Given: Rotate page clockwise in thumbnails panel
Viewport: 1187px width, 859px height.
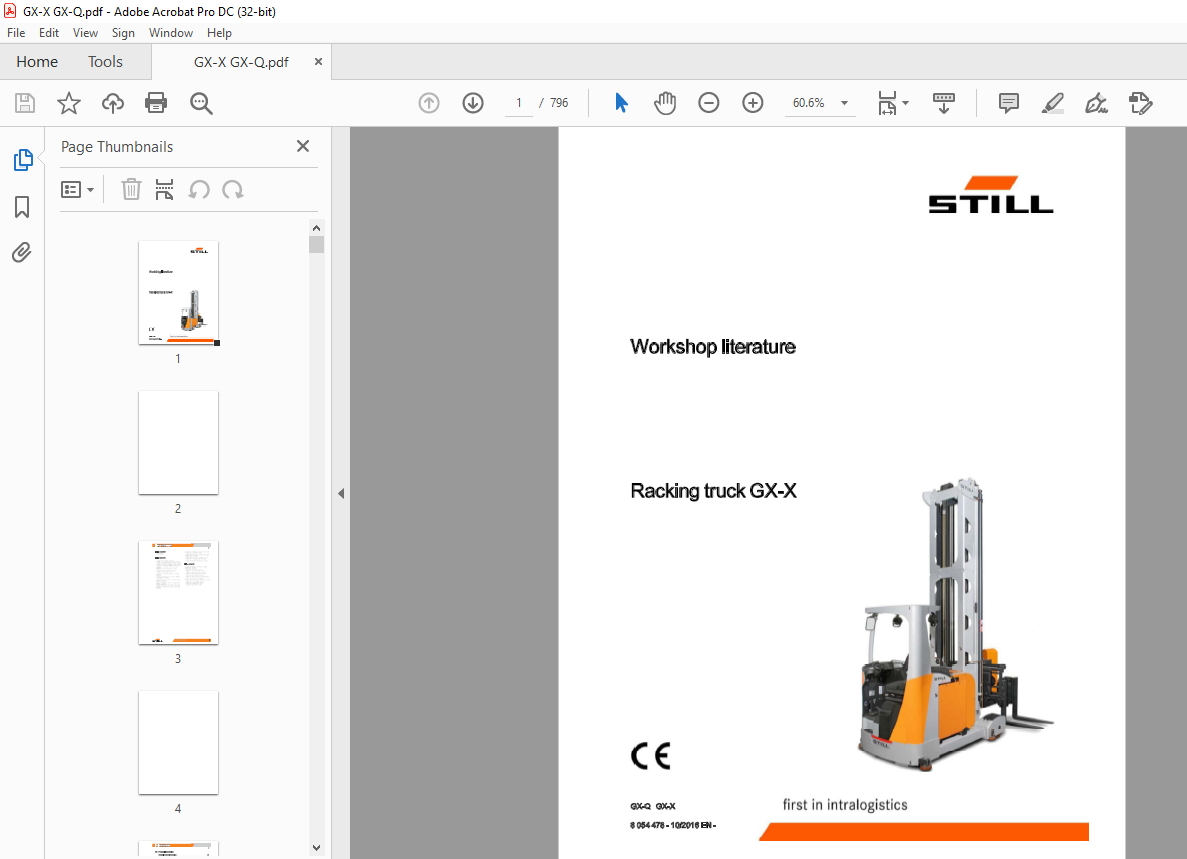Looking at the screenshot, I should click(233, 189).
